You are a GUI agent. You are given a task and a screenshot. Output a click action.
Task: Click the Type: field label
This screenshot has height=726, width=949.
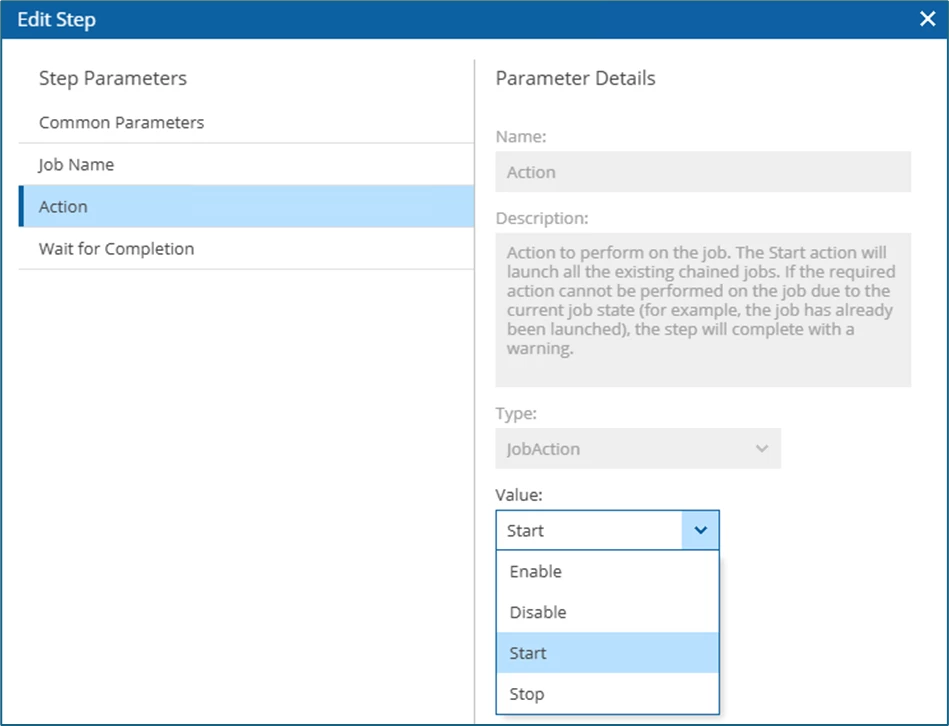515,412
